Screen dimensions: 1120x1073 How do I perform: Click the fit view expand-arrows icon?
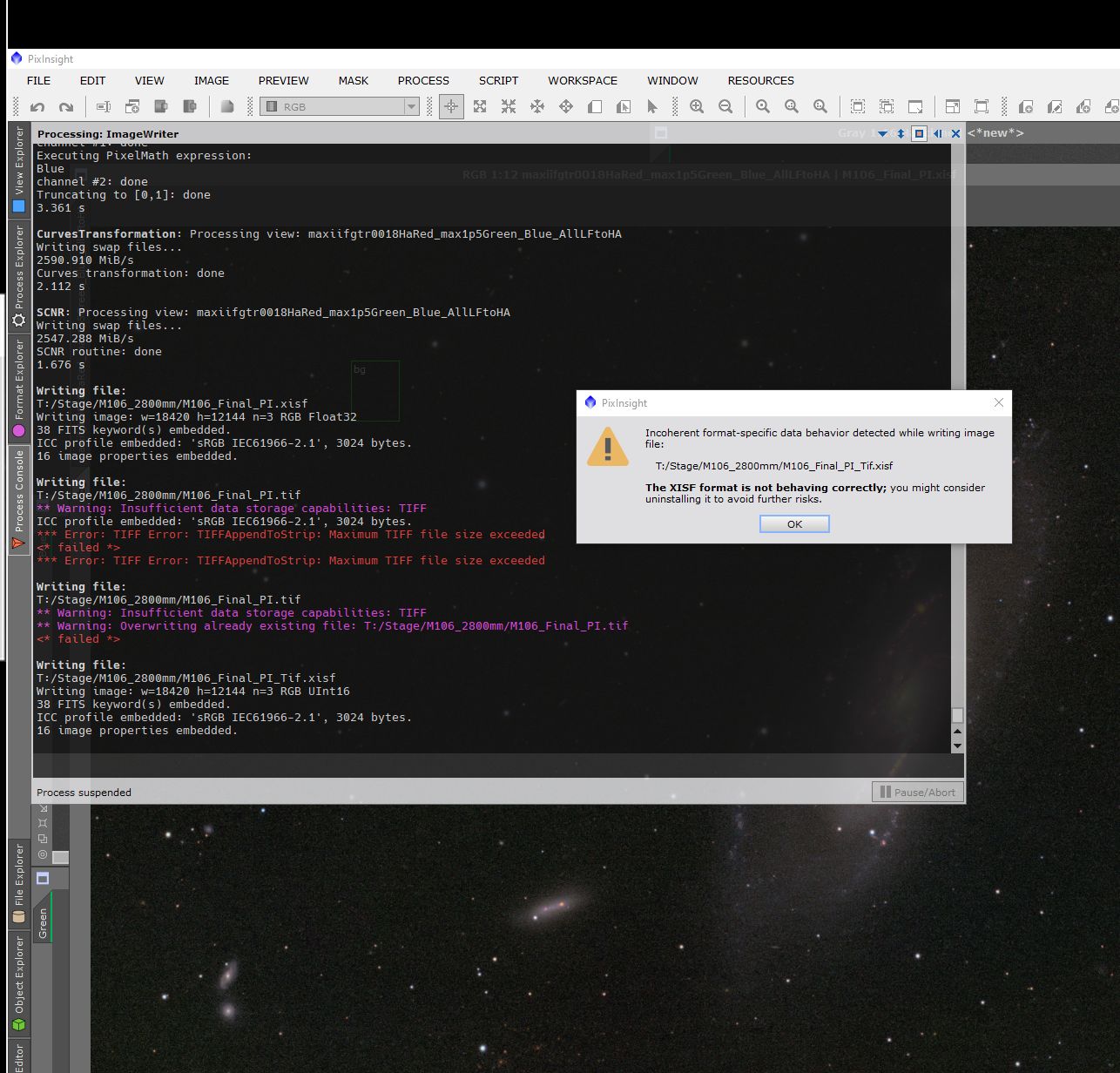coord(480,106)
